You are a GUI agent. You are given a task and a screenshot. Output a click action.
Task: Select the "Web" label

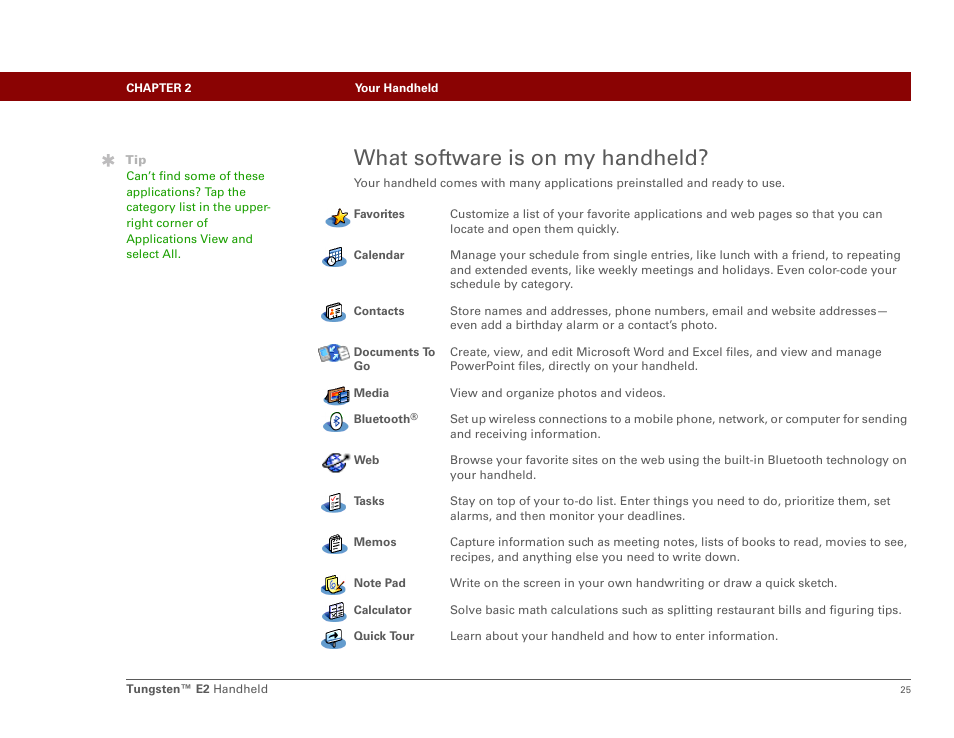(366, 460)
